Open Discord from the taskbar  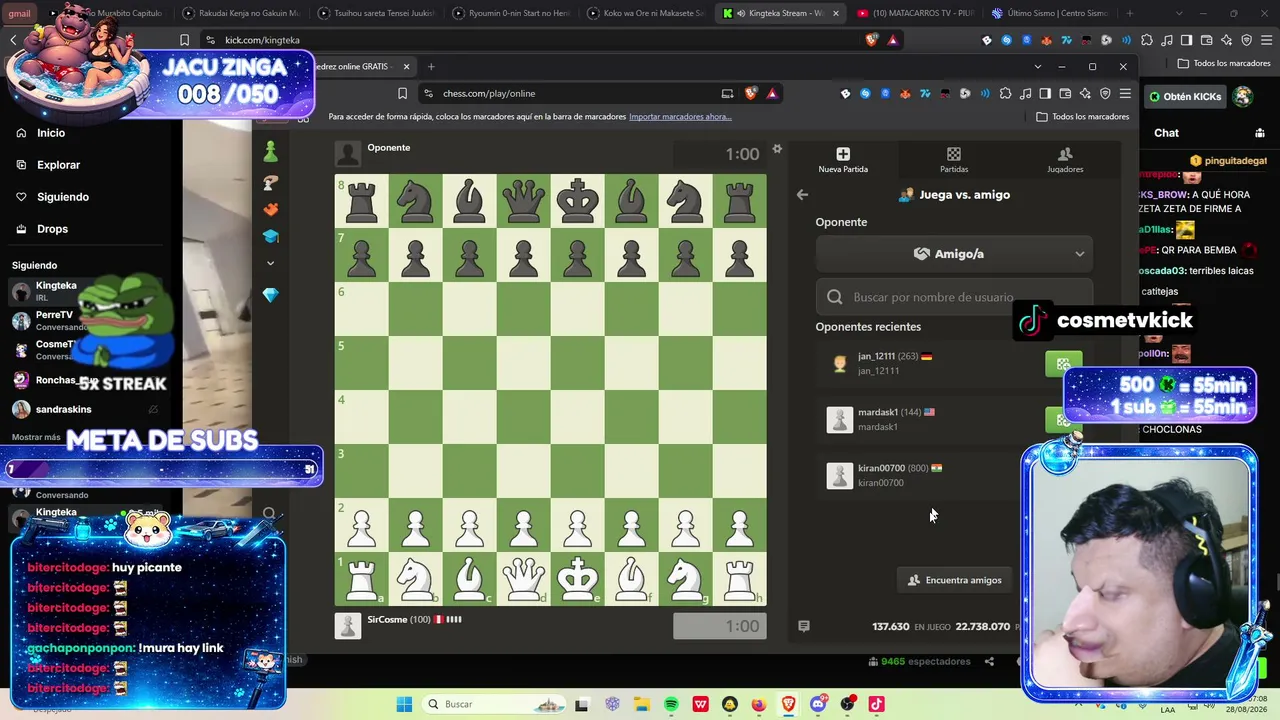tap(818, 704)
